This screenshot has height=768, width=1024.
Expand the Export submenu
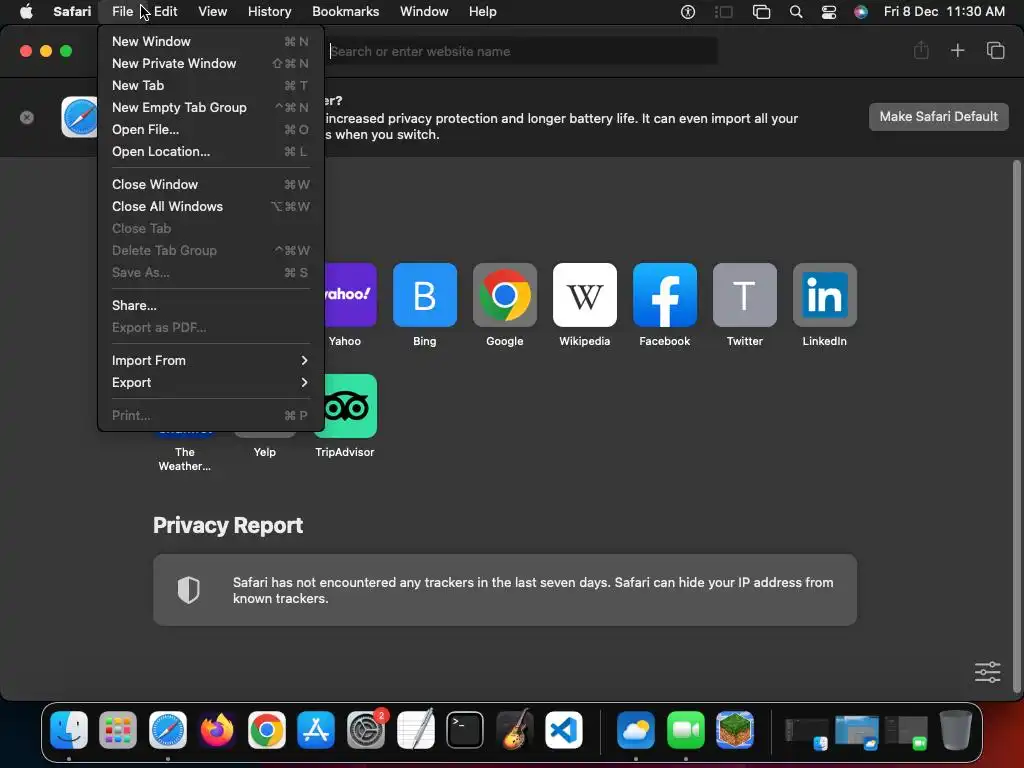210,383
